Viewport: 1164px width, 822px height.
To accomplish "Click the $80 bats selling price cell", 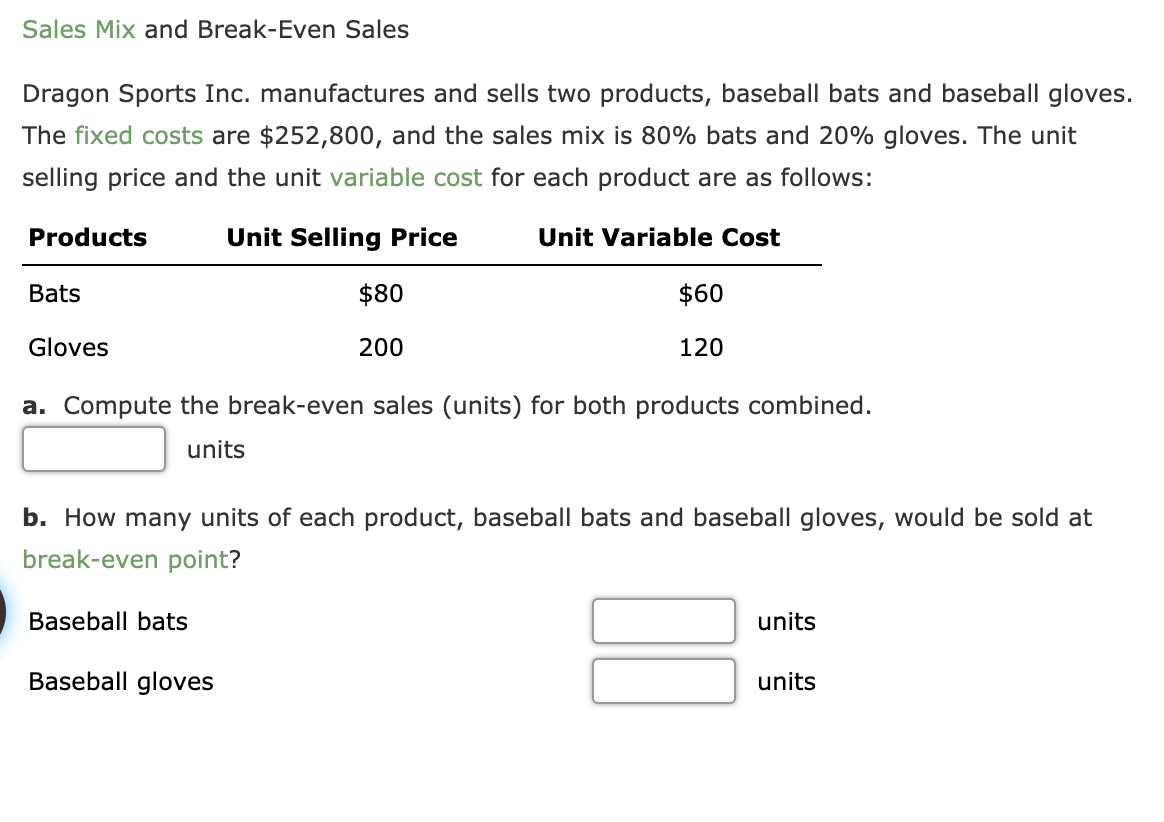I will [x=381, y=294].
